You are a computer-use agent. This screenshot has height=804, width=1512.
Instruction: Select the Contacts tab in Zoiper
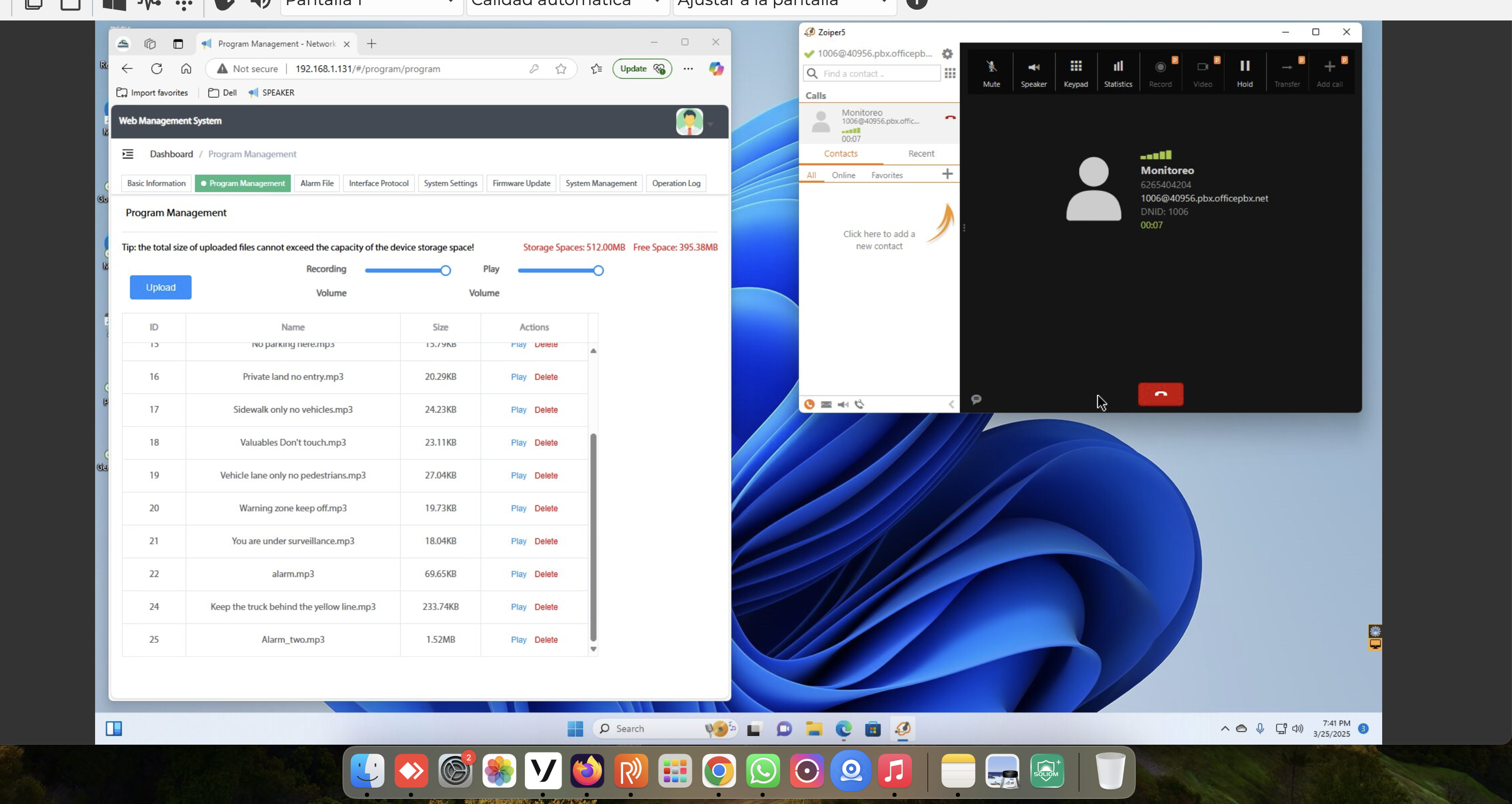tap(840, 153)
